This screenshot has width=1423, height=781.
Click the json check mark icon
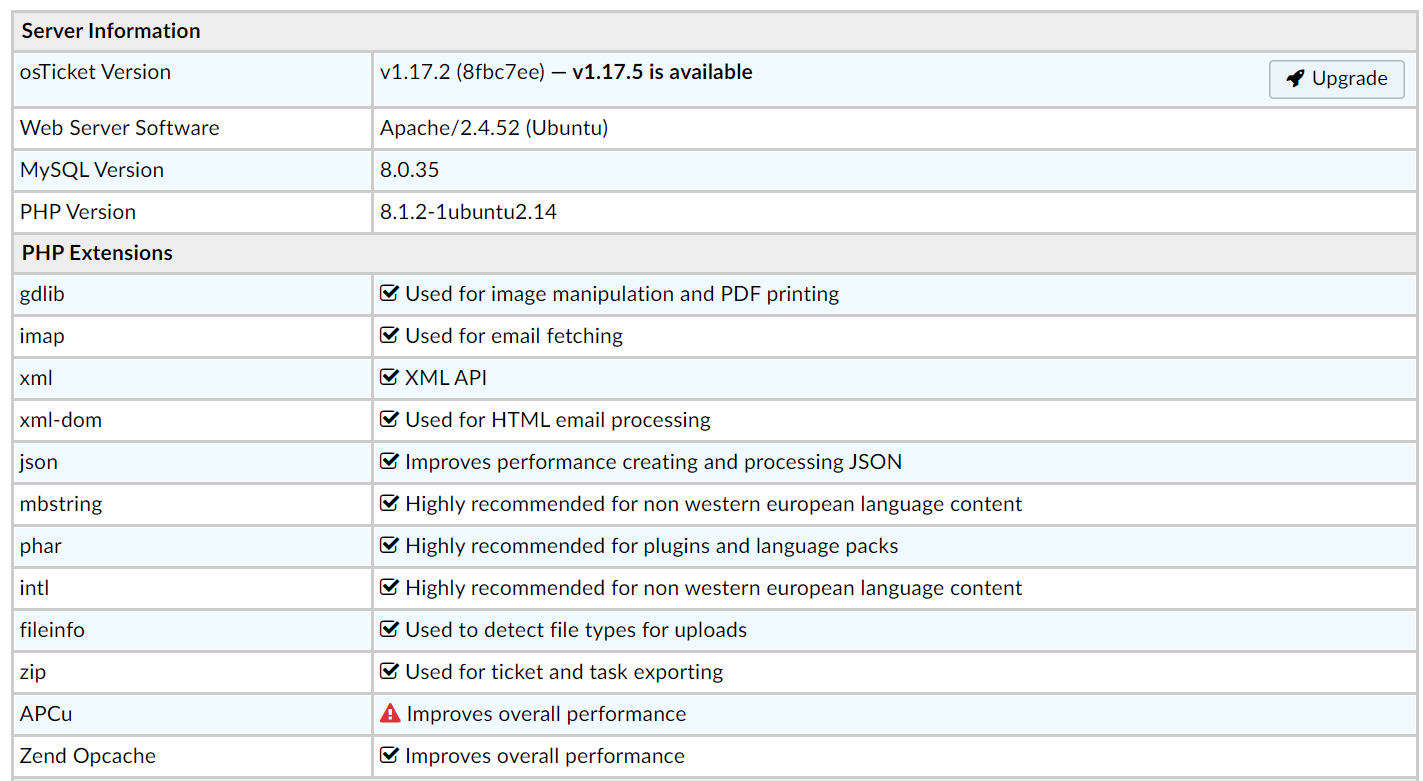[390, 462]
